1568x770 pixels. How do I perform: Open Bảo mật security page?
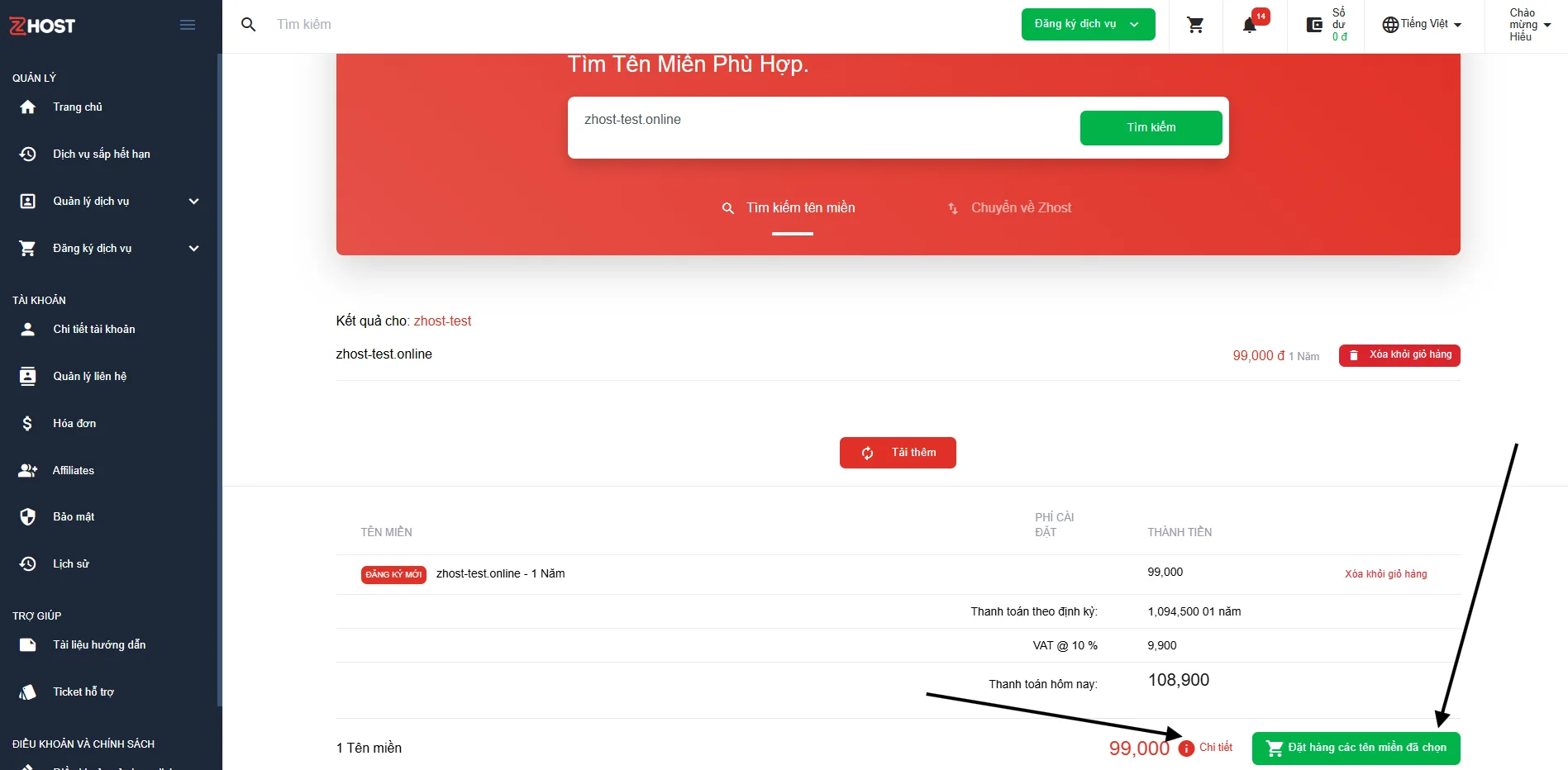click(74, 517)
